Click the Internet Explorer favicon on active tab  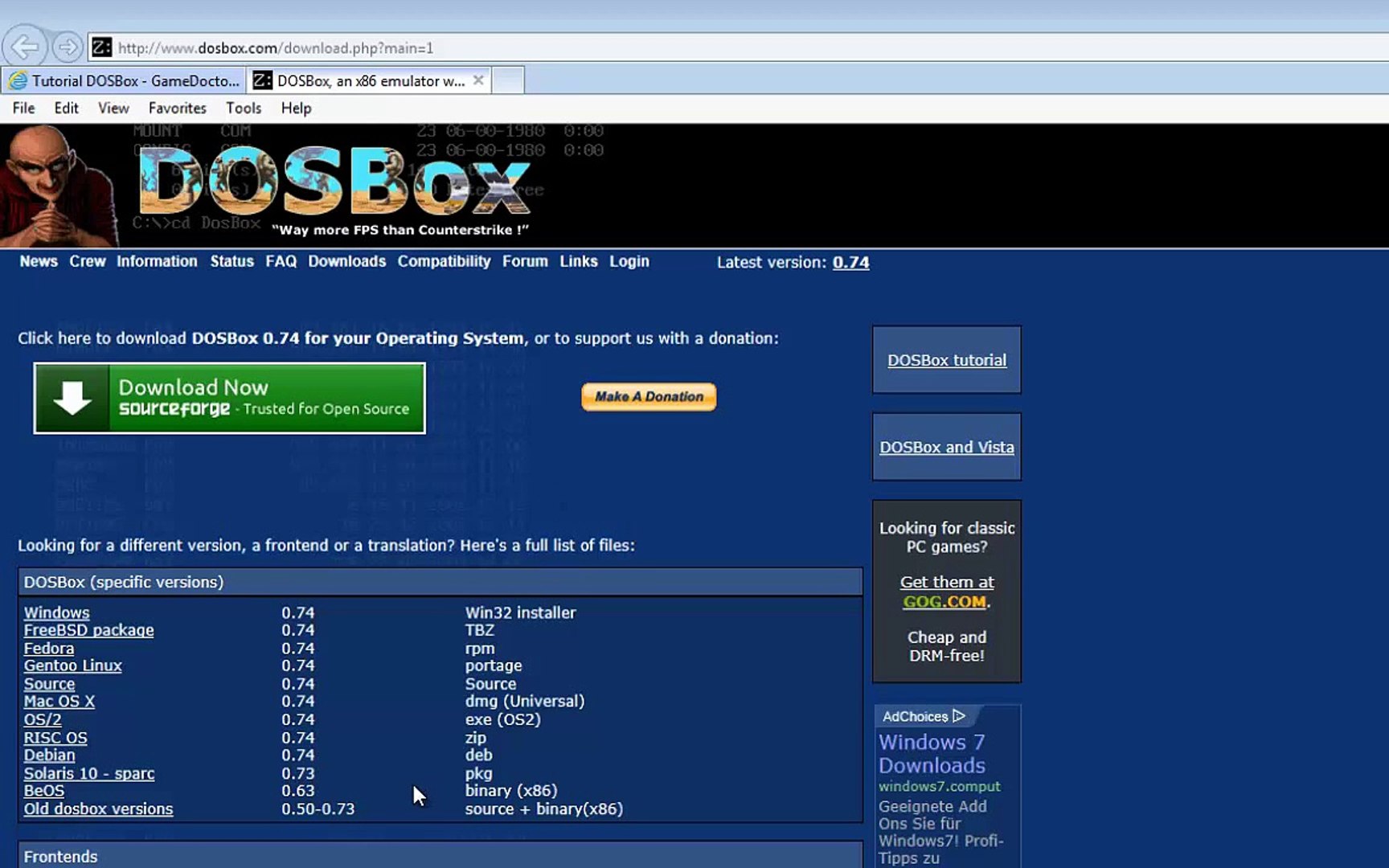coord(261,80)
